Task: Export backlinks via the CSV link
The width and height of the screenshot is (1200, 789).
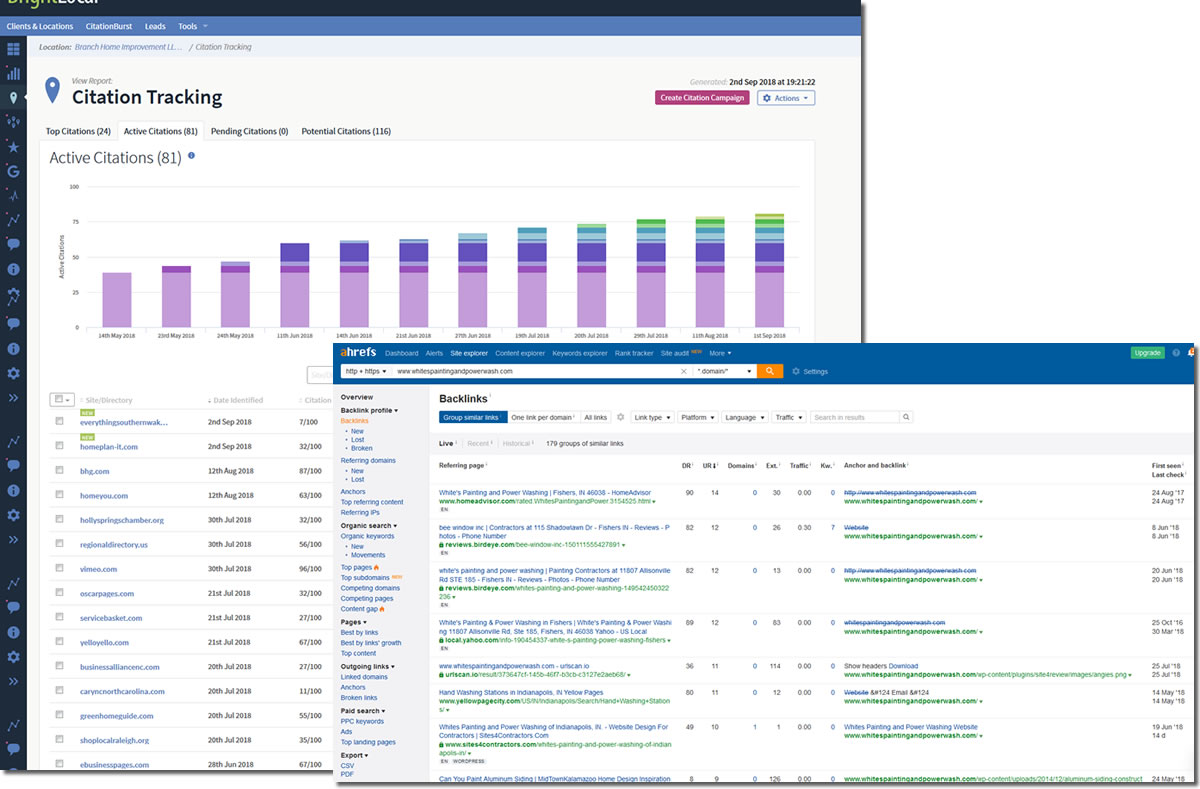Action: (348, 765)
